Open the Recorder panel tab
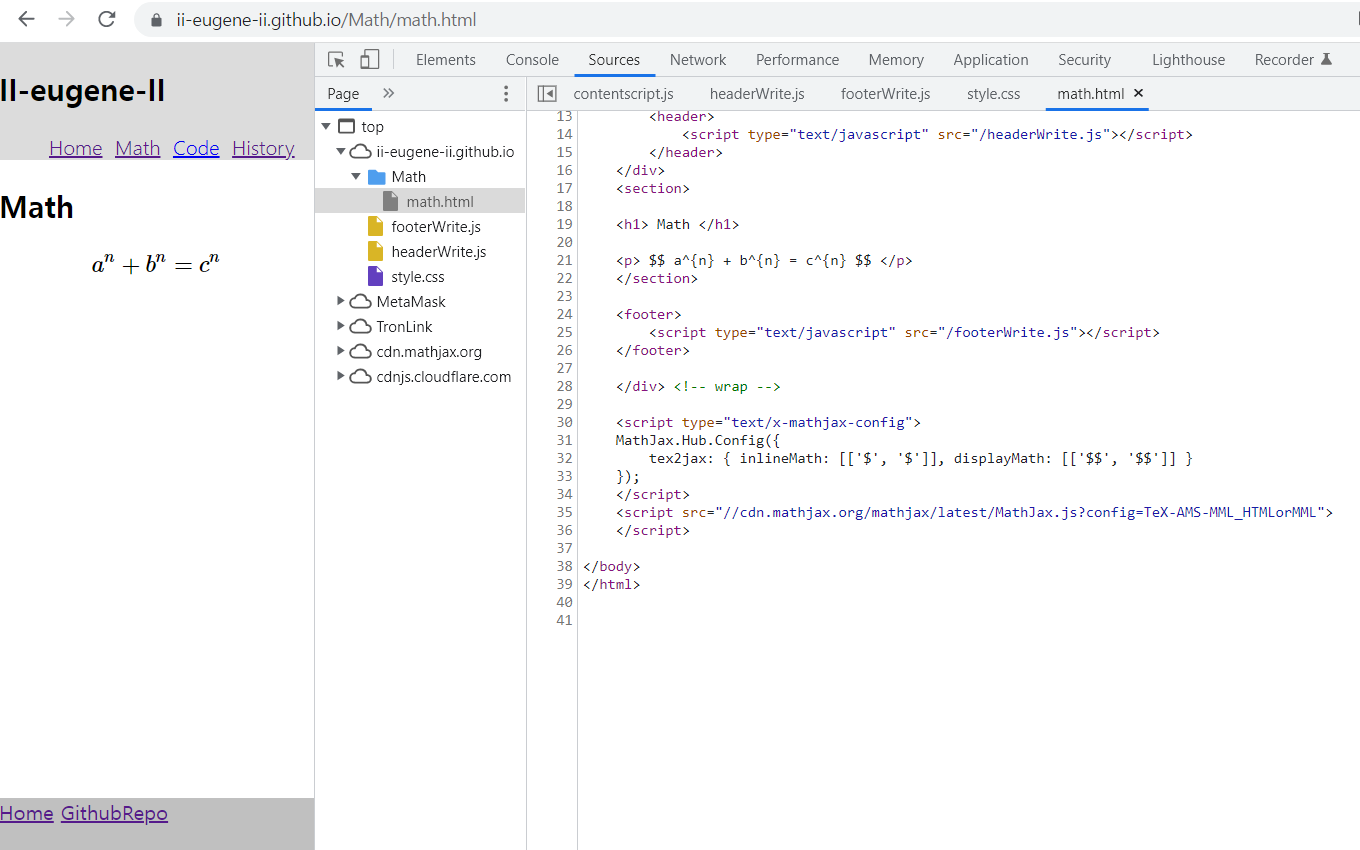 (1293, 60)
